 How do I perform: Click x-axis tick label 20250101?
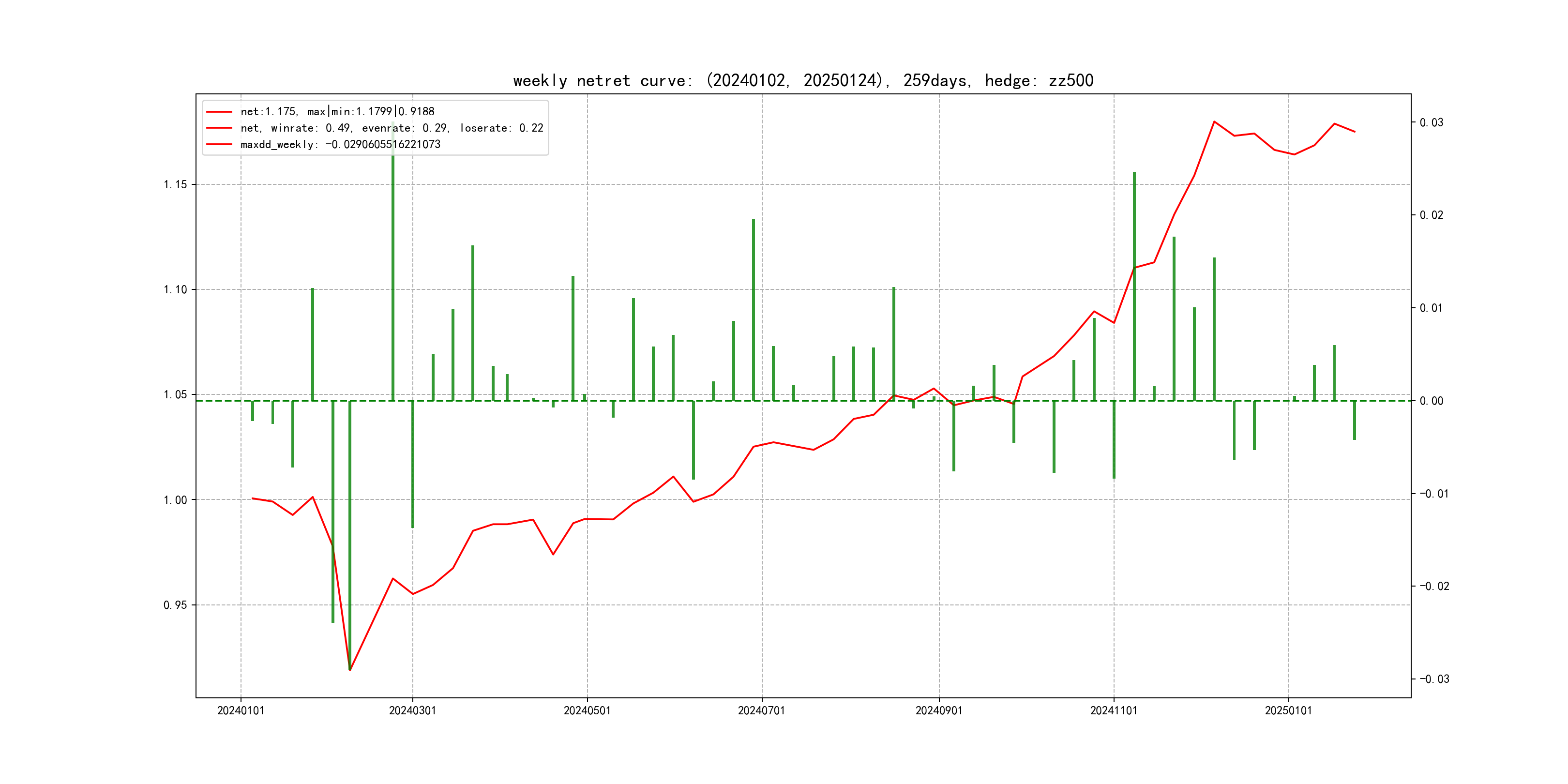point(1288,710)
